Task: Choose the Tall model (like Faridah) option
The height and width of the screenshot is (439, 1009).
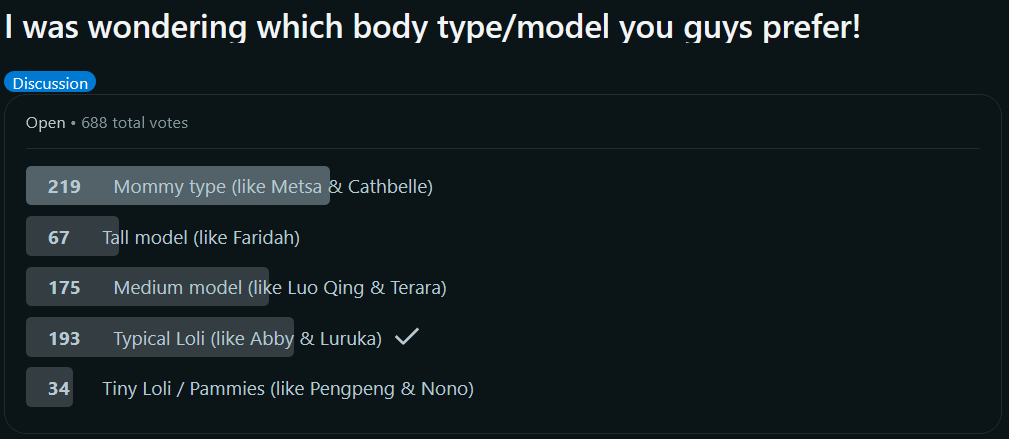Action: coord(201,237)
